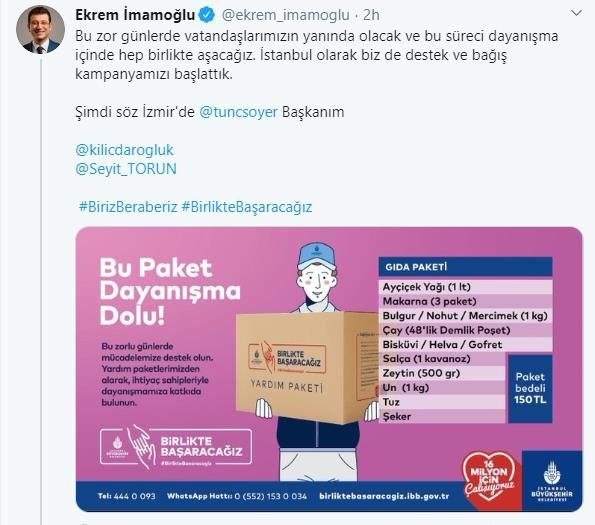Open Ekrem İmamoğlu's profile avatar
The width and height of the screenshot is (595, 525).
tap(40, 30)
